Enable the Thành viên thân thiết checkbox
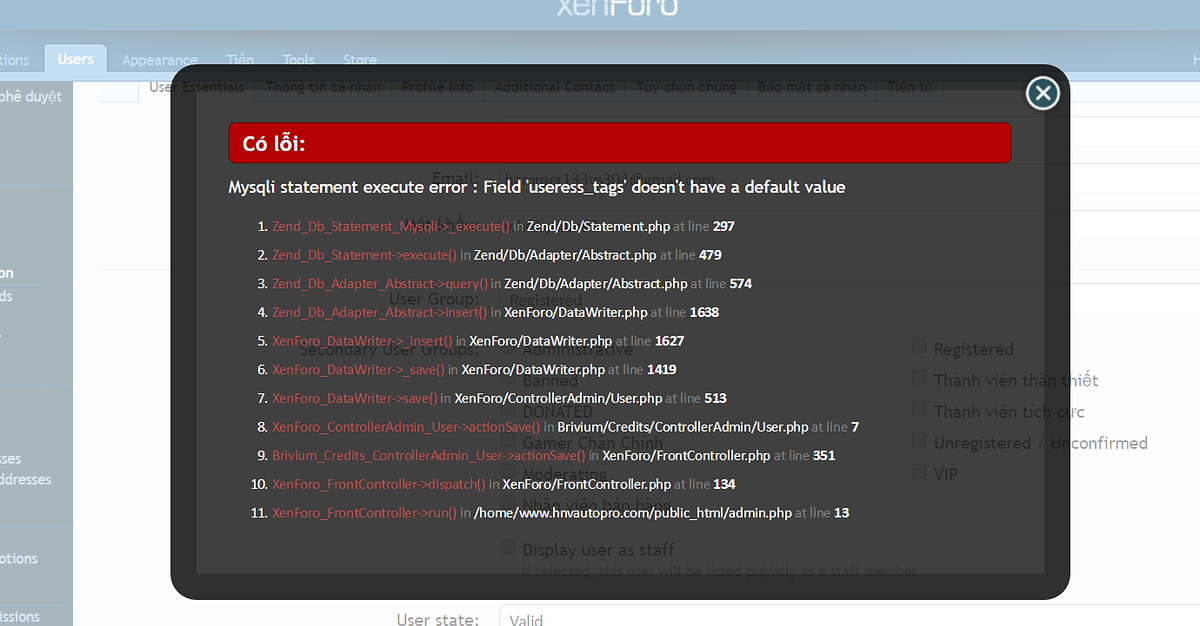 919,378
